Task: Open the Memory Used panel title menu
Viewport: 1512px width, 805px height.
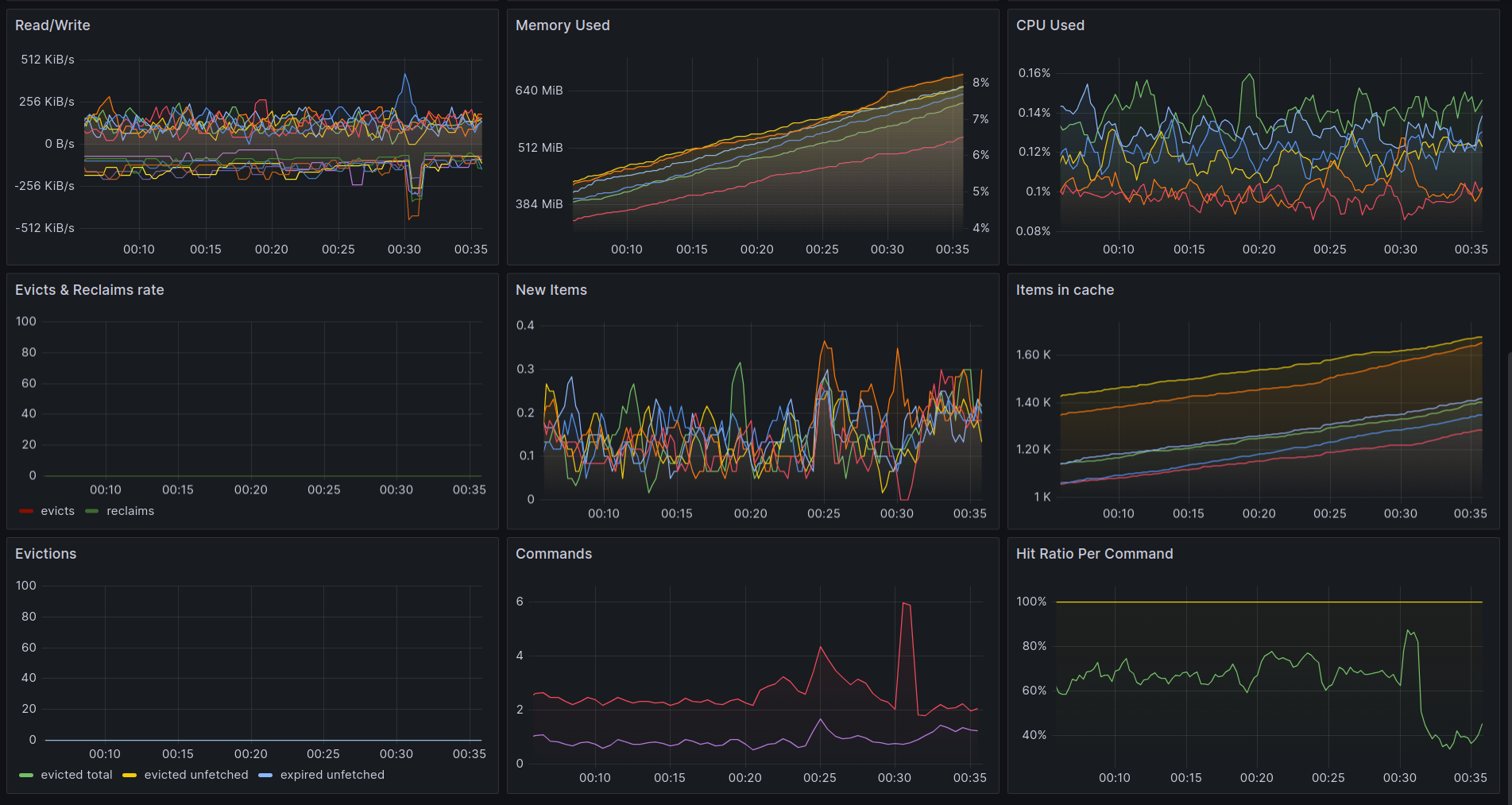Action: [563, 25]
